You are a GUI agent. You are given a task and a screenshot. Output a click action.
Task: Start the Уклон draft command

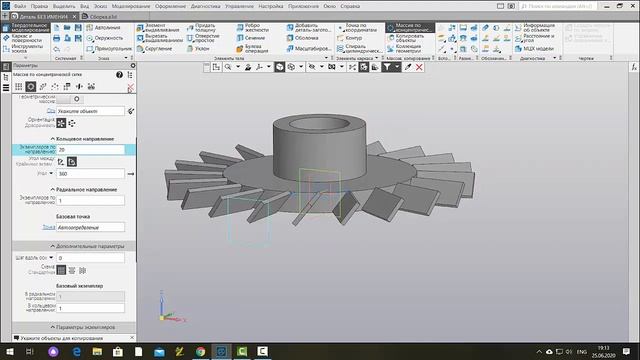[x=198, y=49]
